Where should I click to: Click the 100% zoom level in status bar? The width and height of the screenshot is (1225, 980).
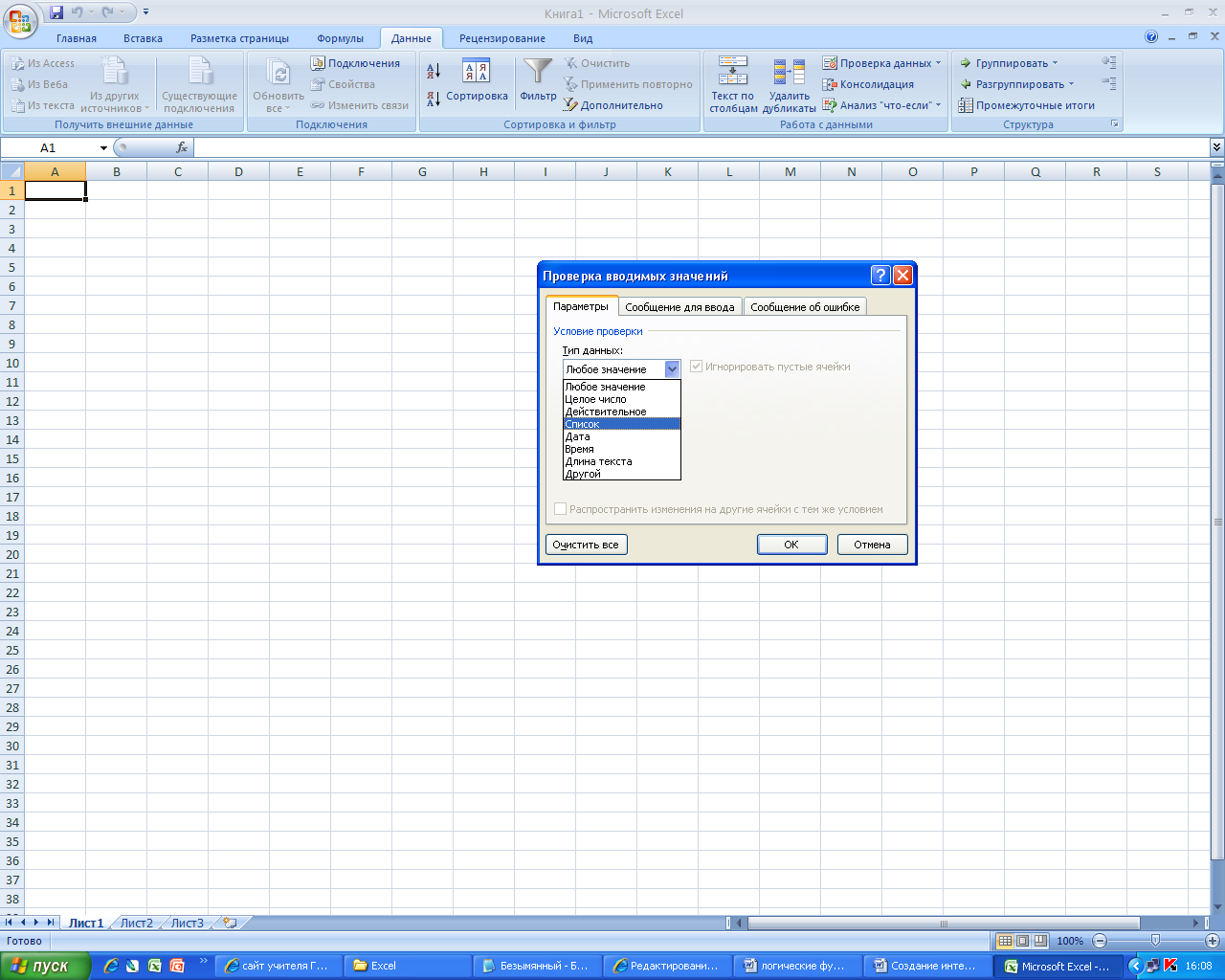[1070, 941]
